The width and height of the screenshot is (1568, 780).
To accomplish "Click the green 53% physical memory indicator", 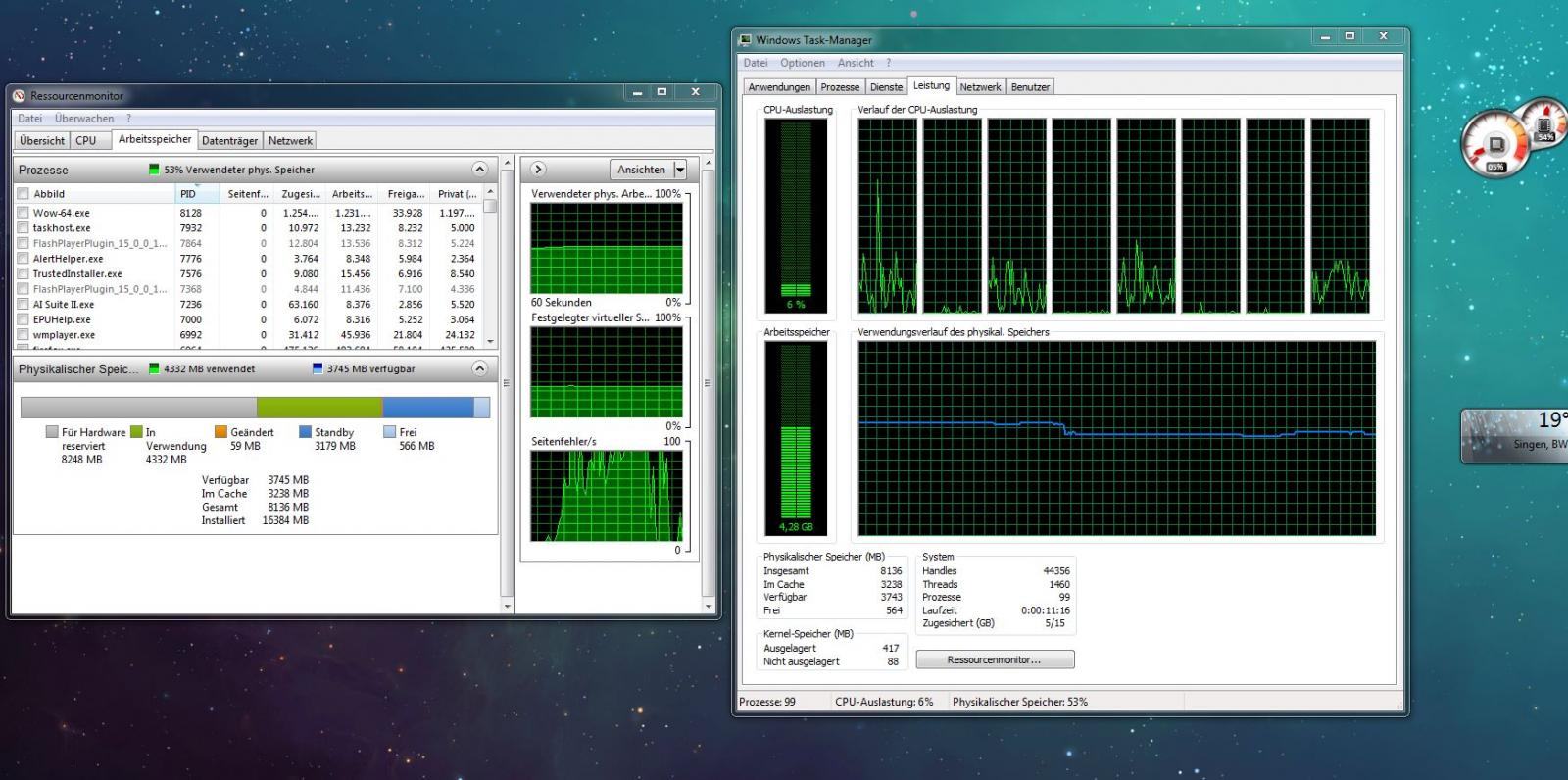I will [154, 170].
